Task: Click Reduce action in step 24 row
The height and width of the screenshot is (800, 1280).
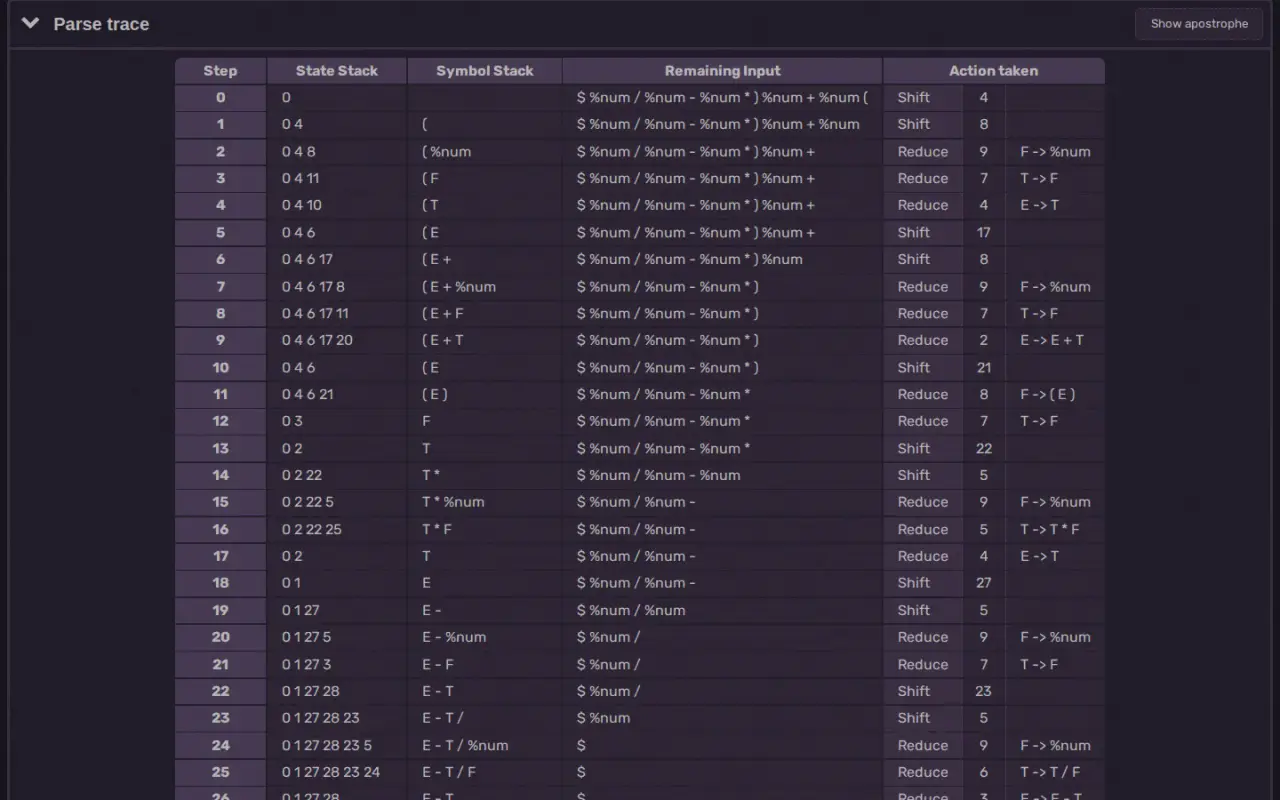Action: click(923, 745)
